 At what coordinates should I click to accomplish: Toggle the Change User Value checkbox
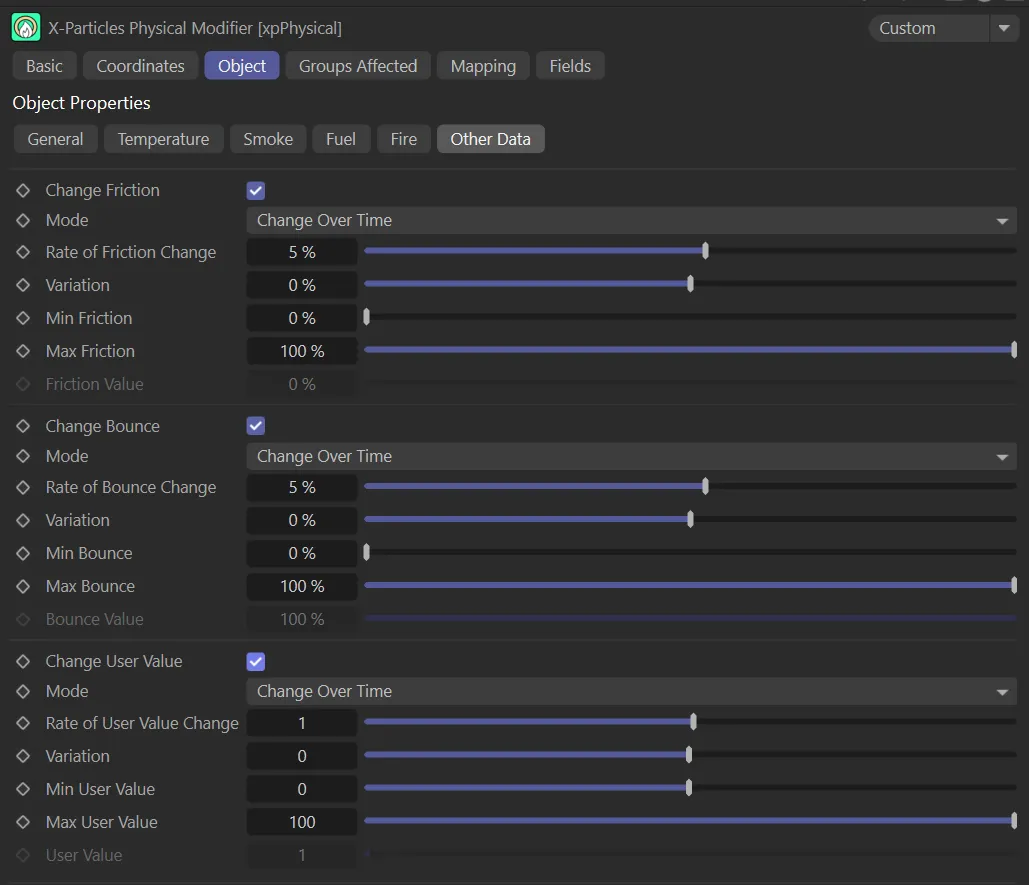[x=256, y=661]
